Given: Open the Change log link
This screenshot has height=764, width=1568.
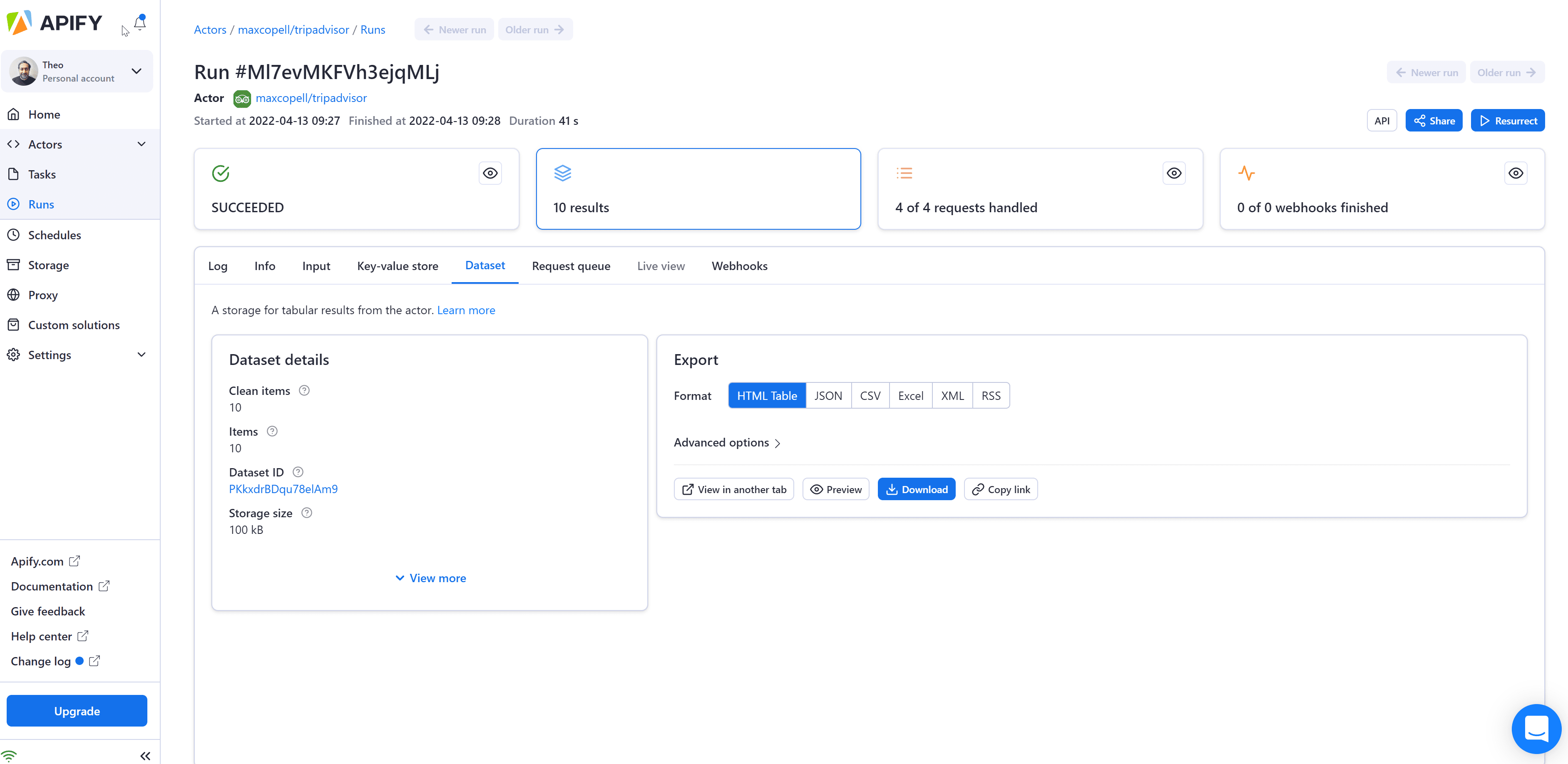Looking at the screenshot, I should (x=55, y=661).
